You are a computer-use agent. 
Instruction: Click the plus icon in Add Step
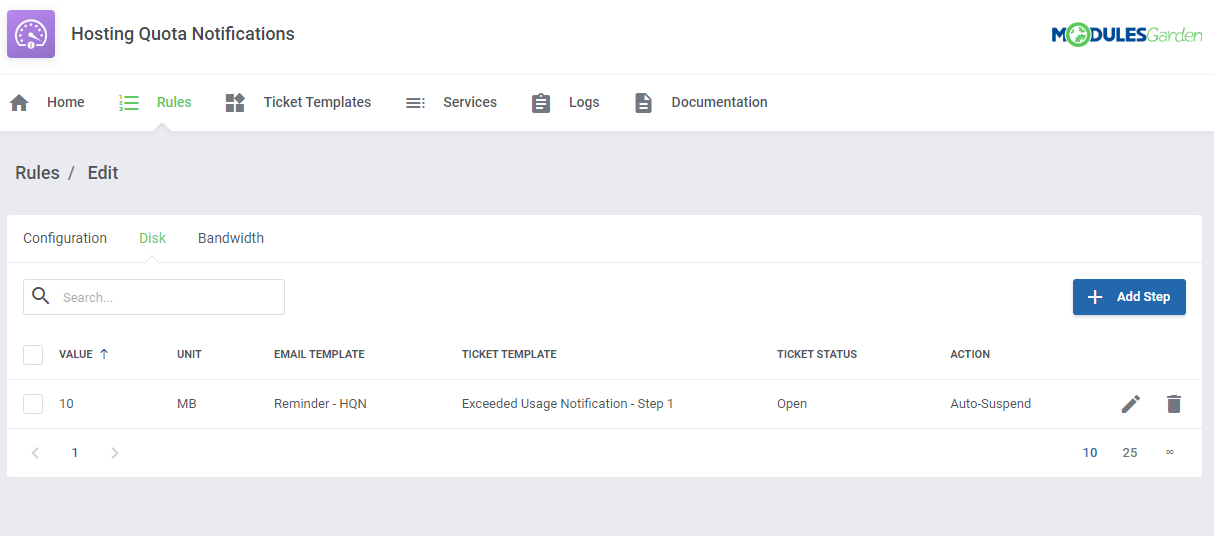point(1095,297)
